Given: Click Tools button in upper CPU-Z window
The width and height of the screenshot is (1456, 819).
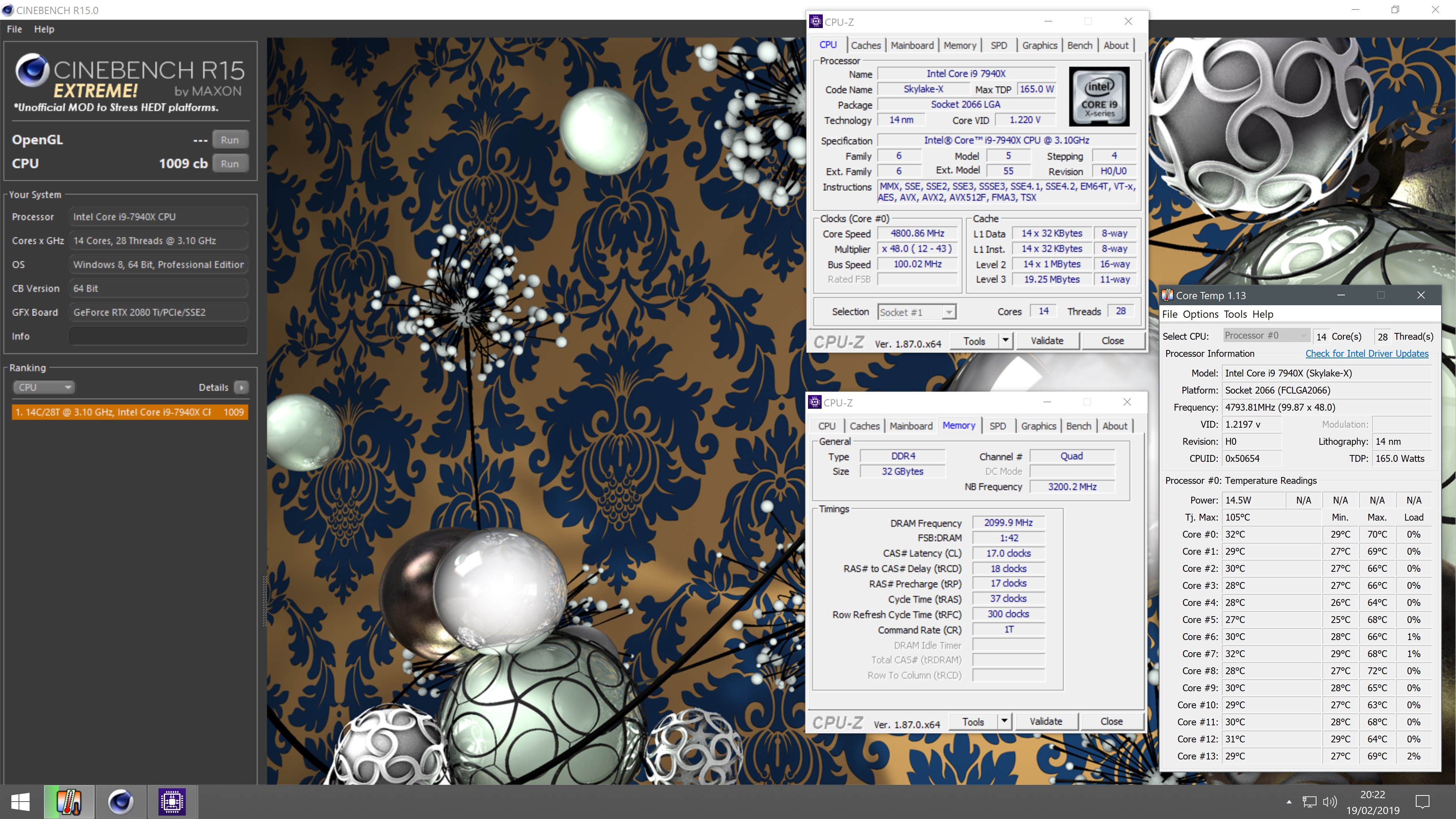Looking at the screenshot, I should (974, 341).
